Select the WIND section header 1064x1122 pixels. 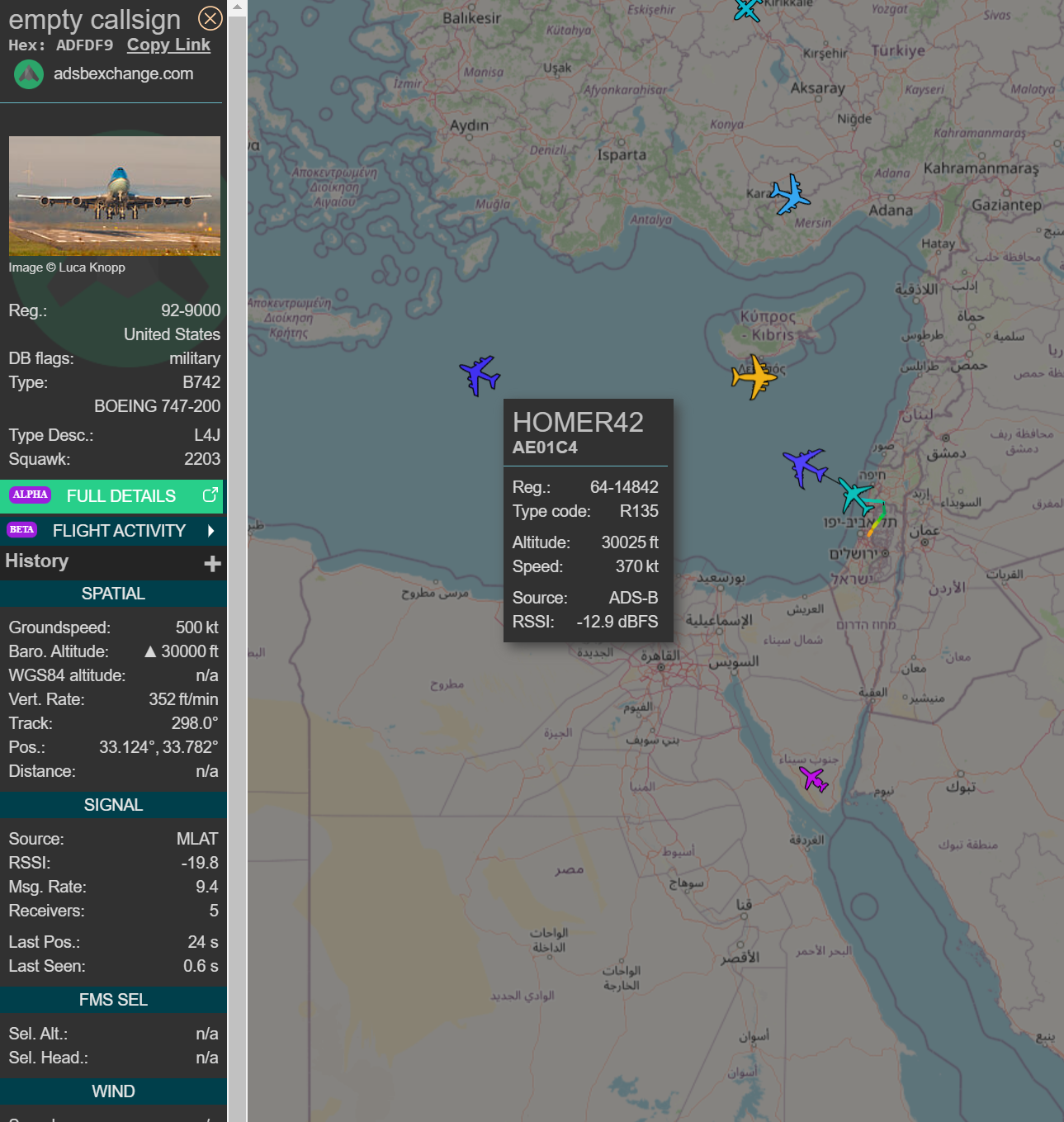113,1091
